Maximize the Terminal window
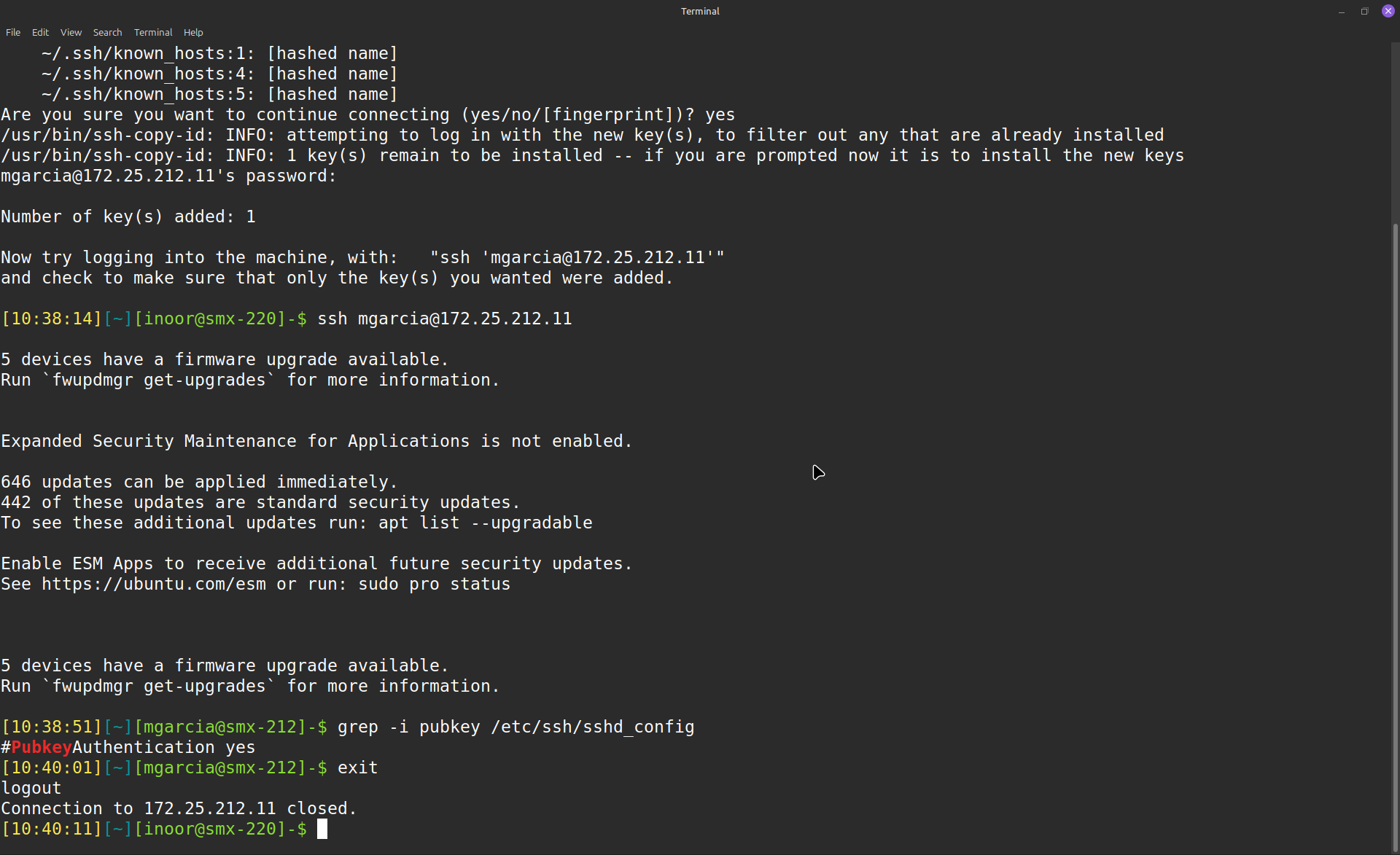The width and height of the screenshot is (1400, 855). [x=1364, y=11]
